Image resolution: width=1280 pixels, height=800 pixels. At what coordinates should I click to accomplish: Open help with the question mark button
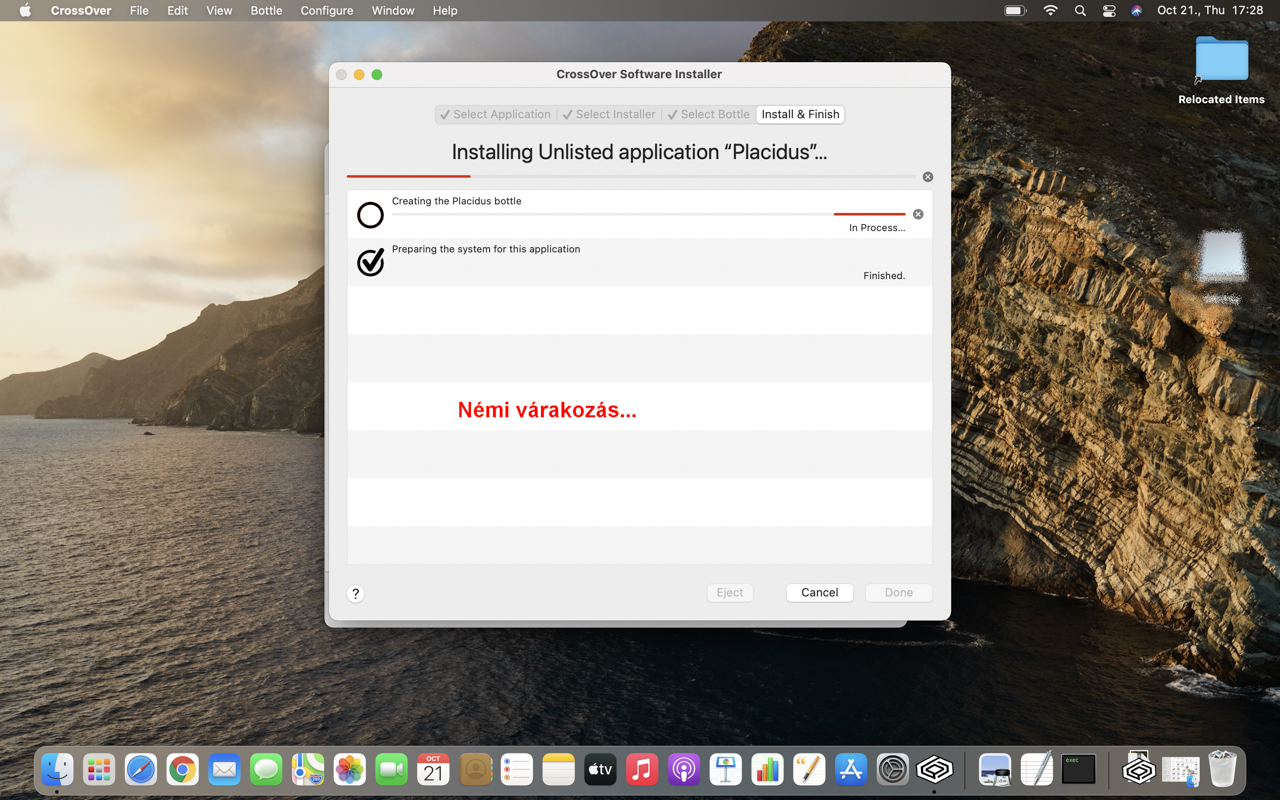355,593
